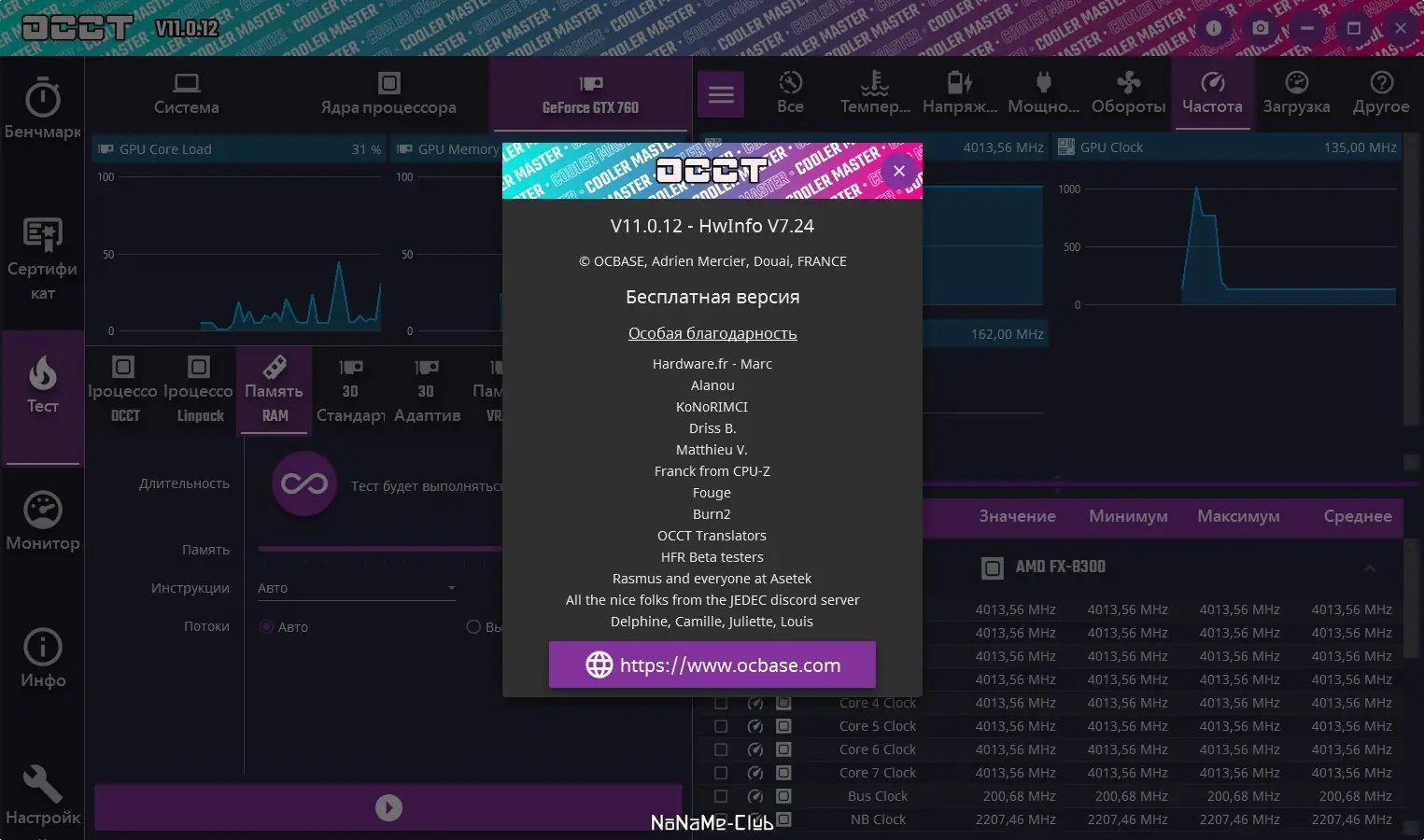Click the chip icon in NB Clock row
This screenshot has height=840, width=1424.
(x=783, y=819)
